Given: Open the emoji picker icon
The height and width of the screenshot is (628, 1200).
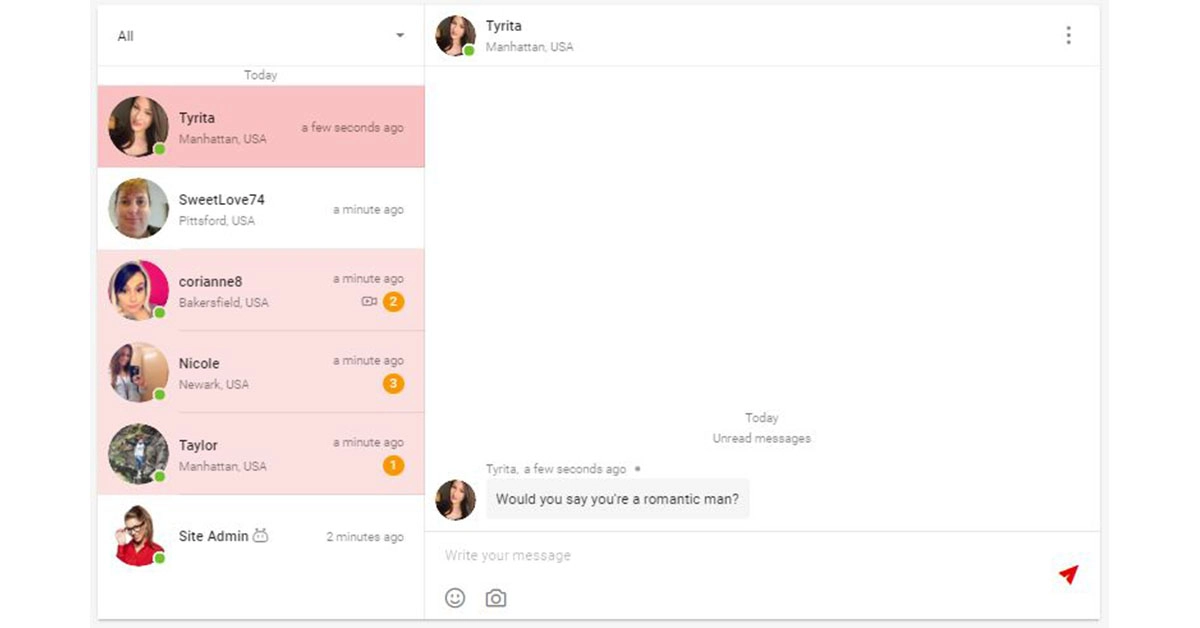Looking at the screenshot, I should click(x=456, y=597).
